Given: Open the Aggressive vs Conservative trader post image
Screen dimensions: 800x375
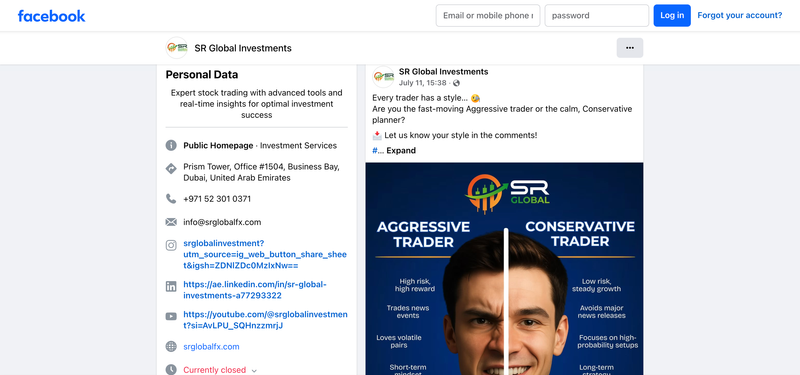Looking at the screenshot, I should pos(504,269).
